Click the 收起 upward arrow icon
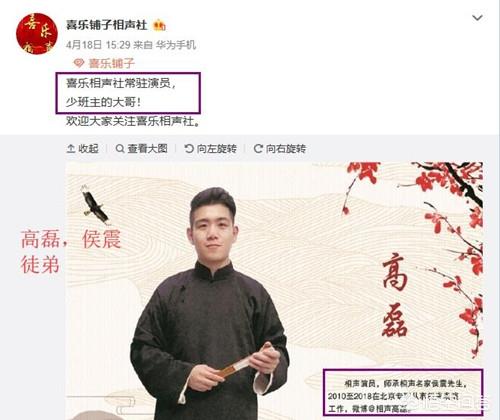Image resolution: width=500 pixels, height=420 pixels. pyautogui.click(x=71, y=149)
